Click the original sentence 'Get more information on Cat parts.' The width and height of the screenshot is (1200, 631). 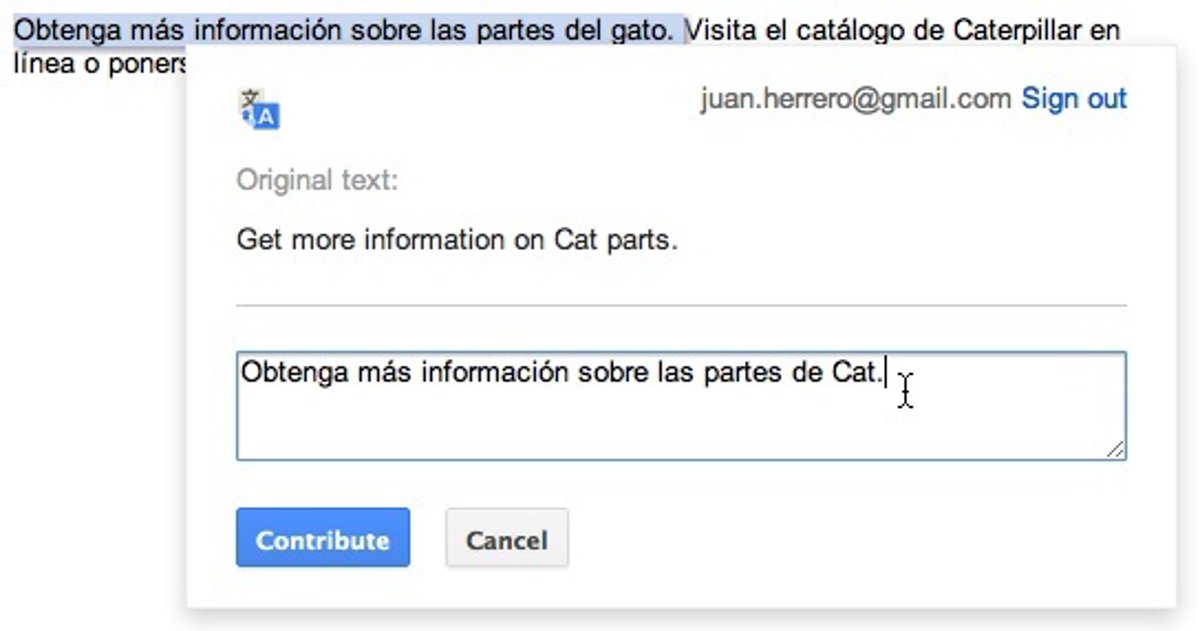pyautogui.click(x=457, y=241)
